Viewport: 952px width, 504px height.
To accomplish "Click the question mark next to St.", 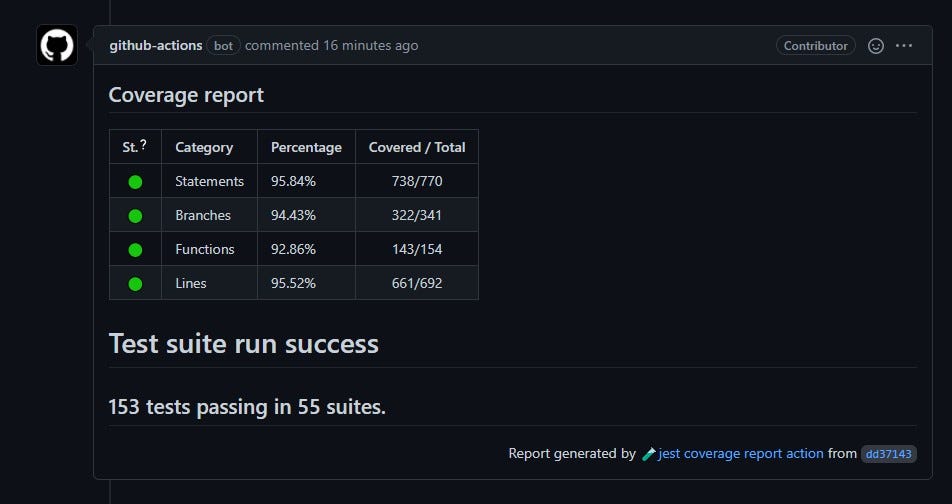I will pos(143,145).
